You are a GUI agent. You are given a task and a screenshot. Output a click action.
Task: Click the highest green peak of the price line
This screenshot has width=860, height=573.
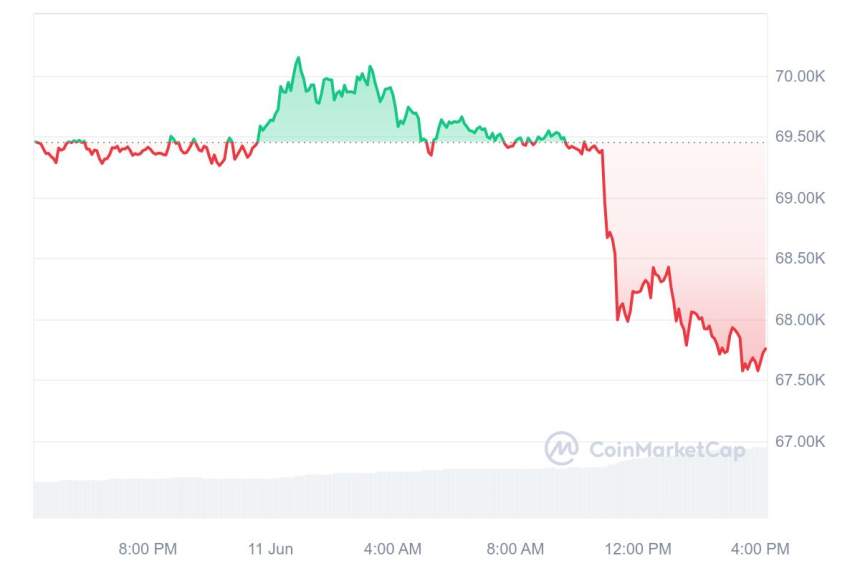point(298,58)
